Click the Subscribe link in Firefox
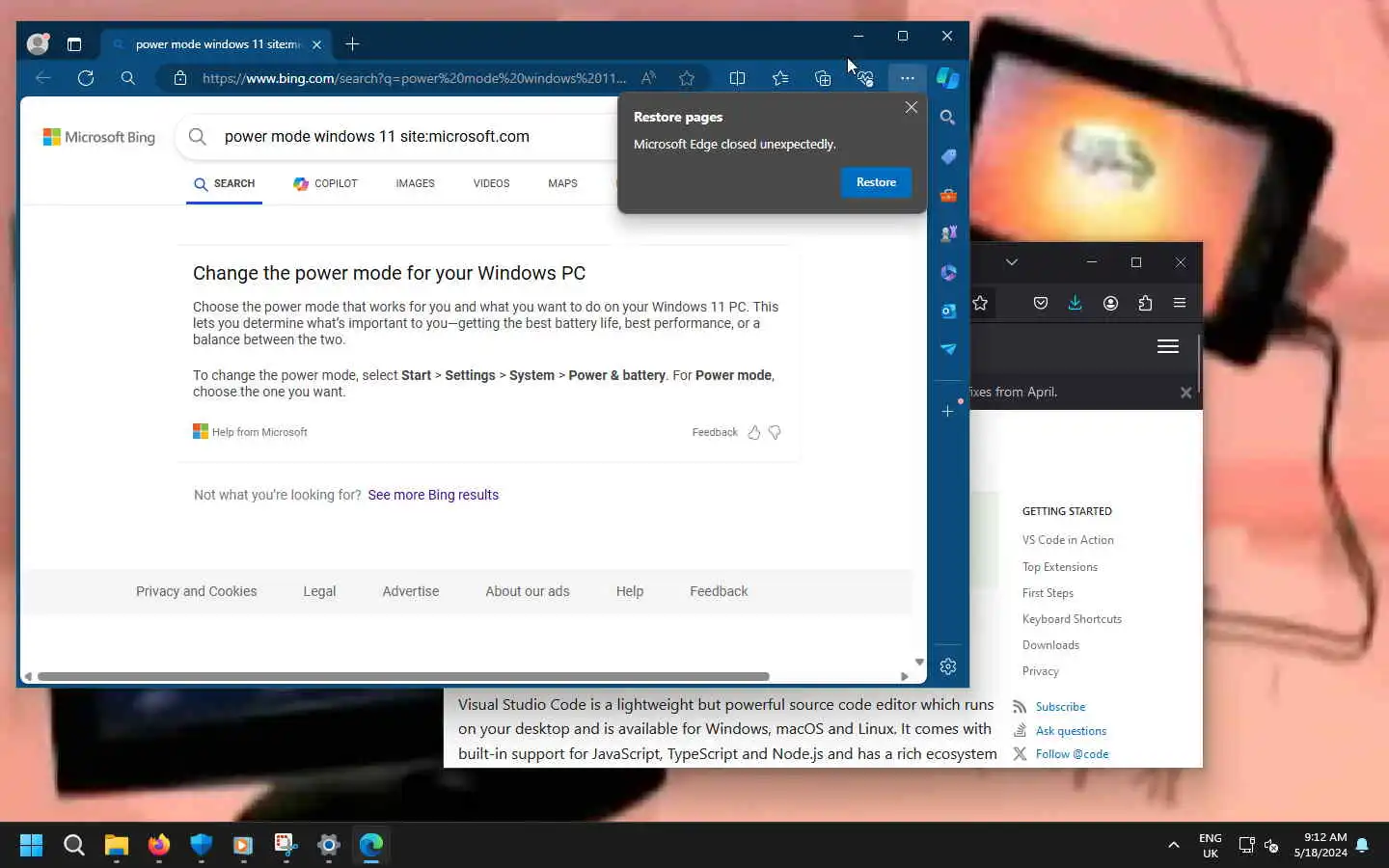 coord(1060,707)
